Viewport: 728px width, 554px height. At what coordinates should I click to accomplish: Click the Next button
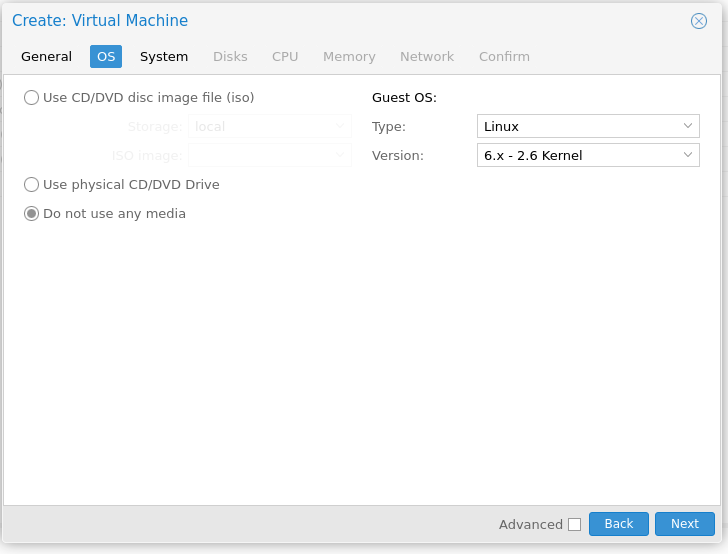(x=685, y=524)
